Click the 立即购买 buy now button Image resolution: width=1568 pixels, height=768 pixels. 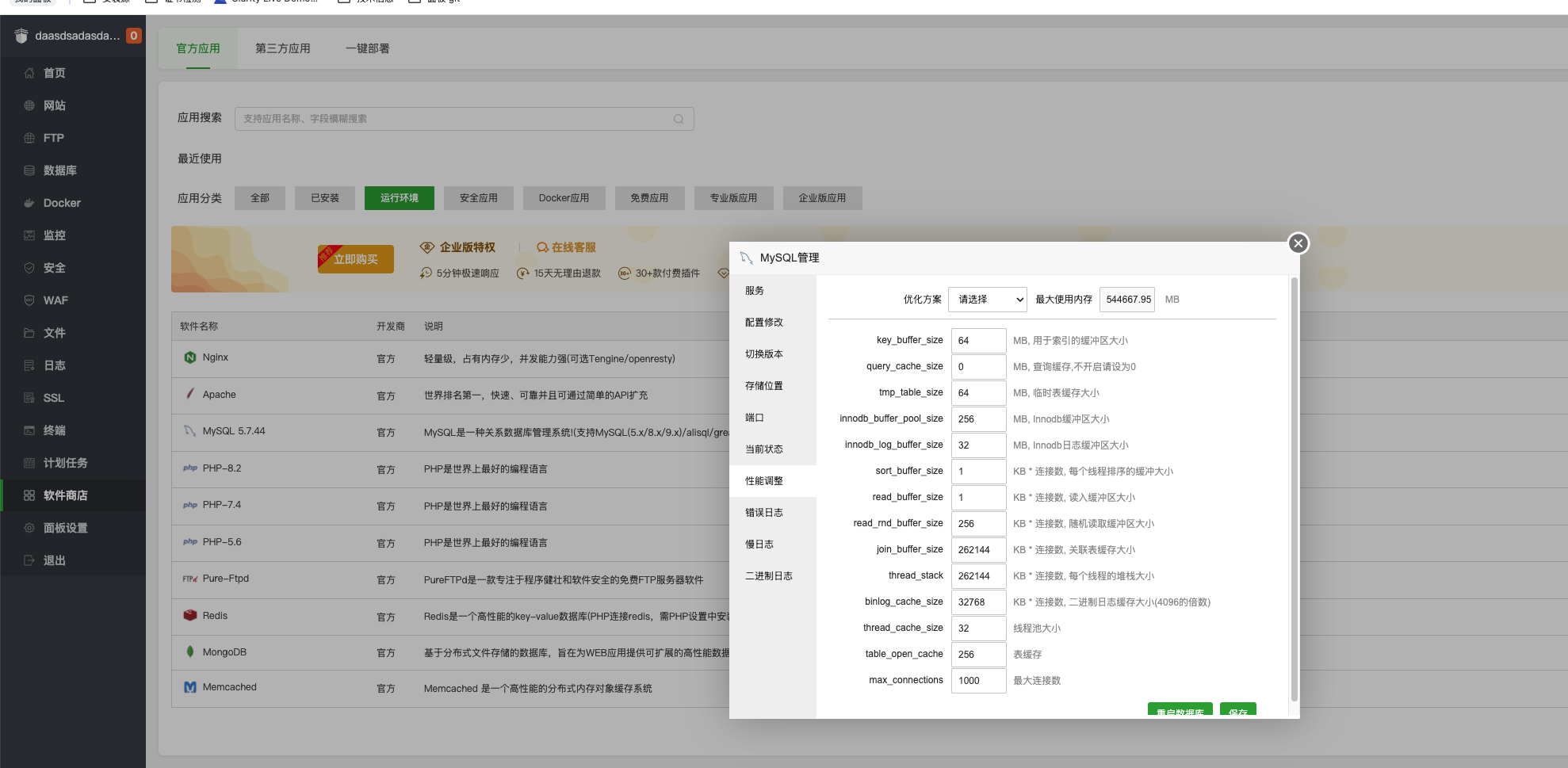click(x=356, y=259)
